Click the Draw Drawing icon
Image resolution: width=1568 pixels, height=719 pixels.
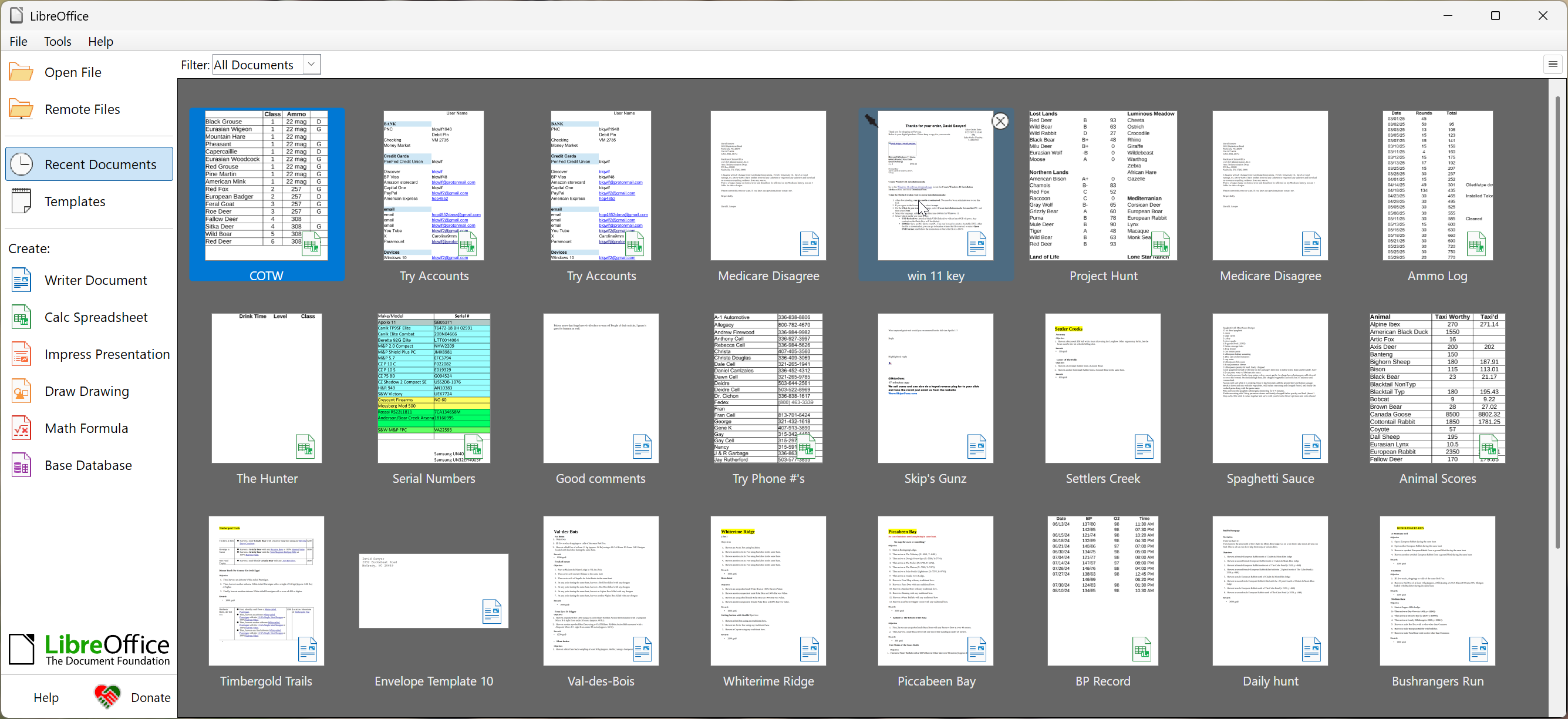pos(21,391)
